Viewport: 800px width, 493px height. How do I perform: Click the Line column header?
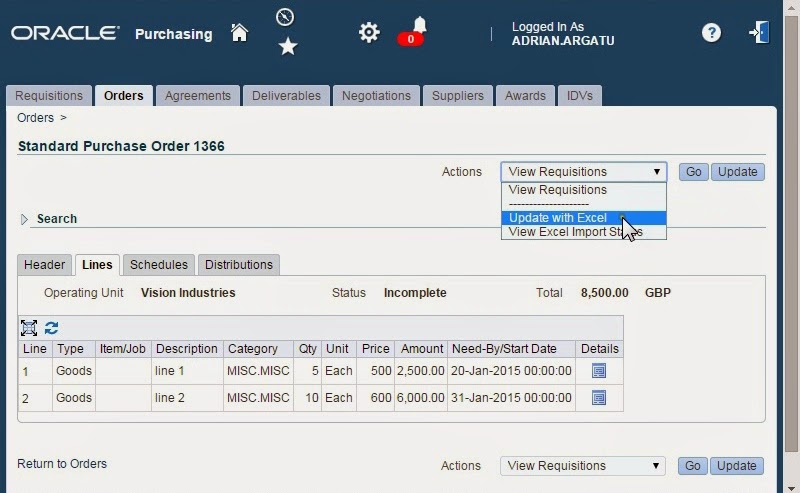pyautogui.click(x=35, y=349)
